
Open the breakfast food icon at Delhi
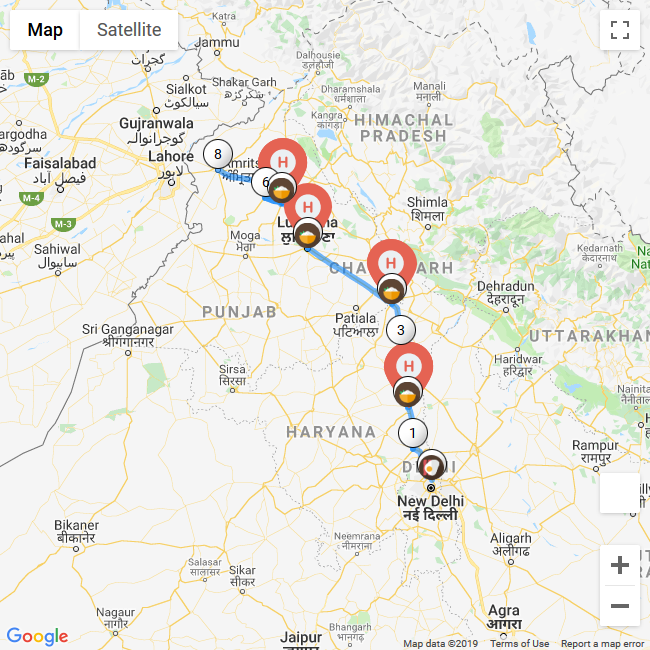coord(432,466)
